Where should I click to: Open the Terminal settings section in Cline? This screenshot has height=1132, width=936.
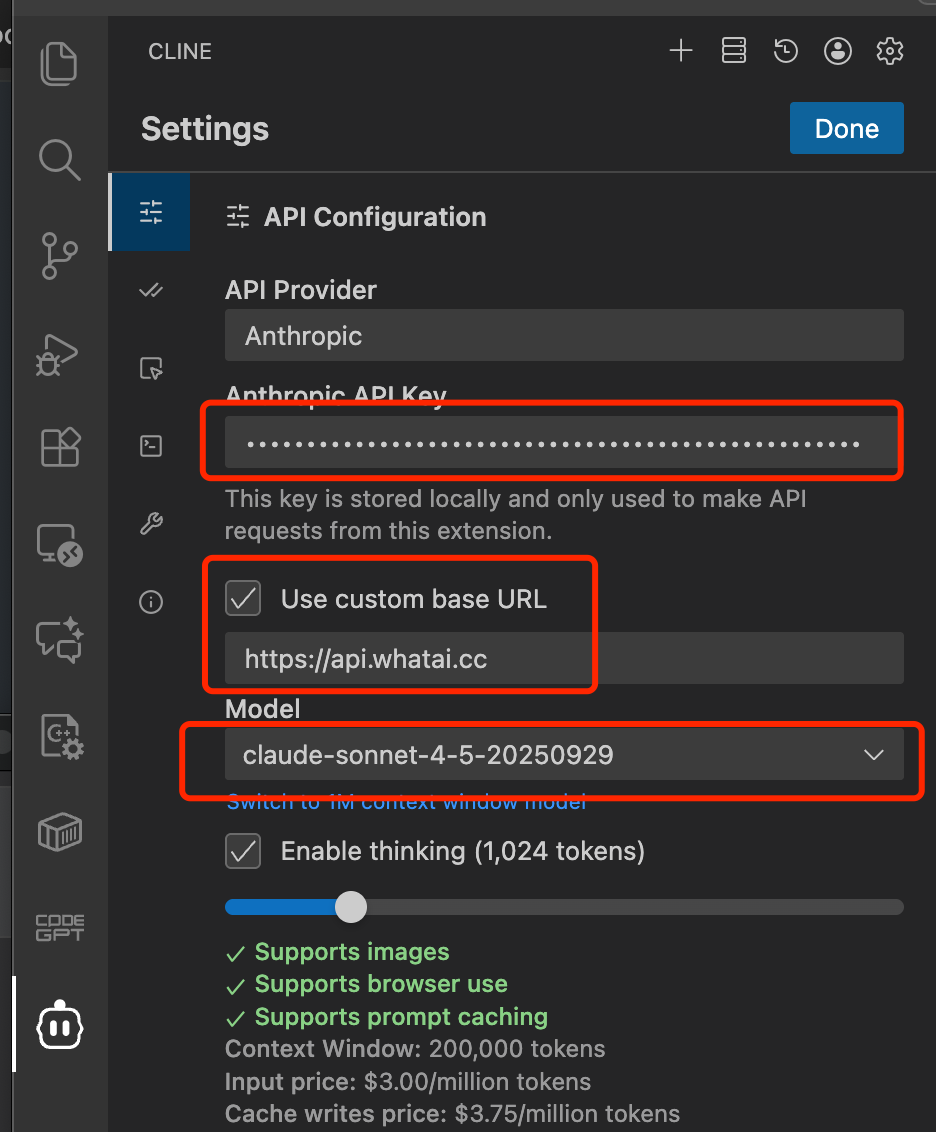coord(150,446)
